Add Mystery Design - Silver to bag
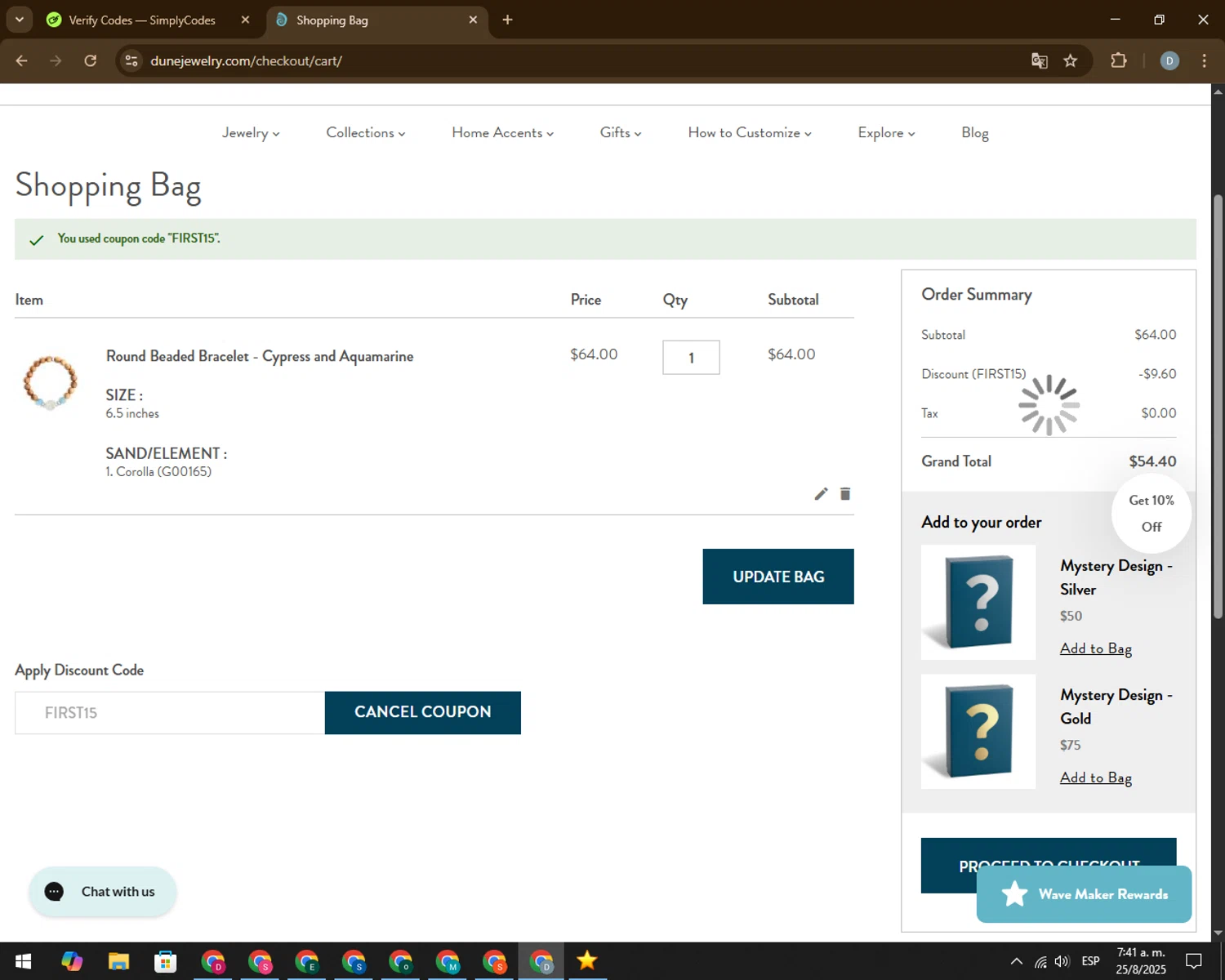The height and width of the screenshot is (980, 1225). click(x=1095, y=648)
